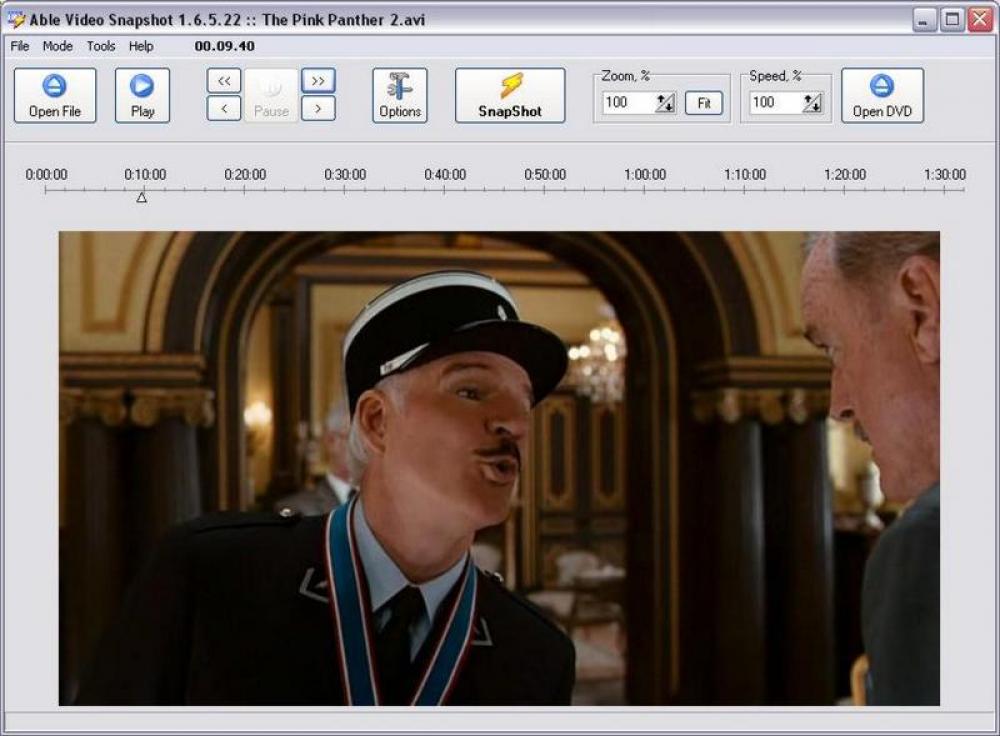This screenshot has width=1000, height=736.
Task: Skip forward using the >> button
Action: 318,80
